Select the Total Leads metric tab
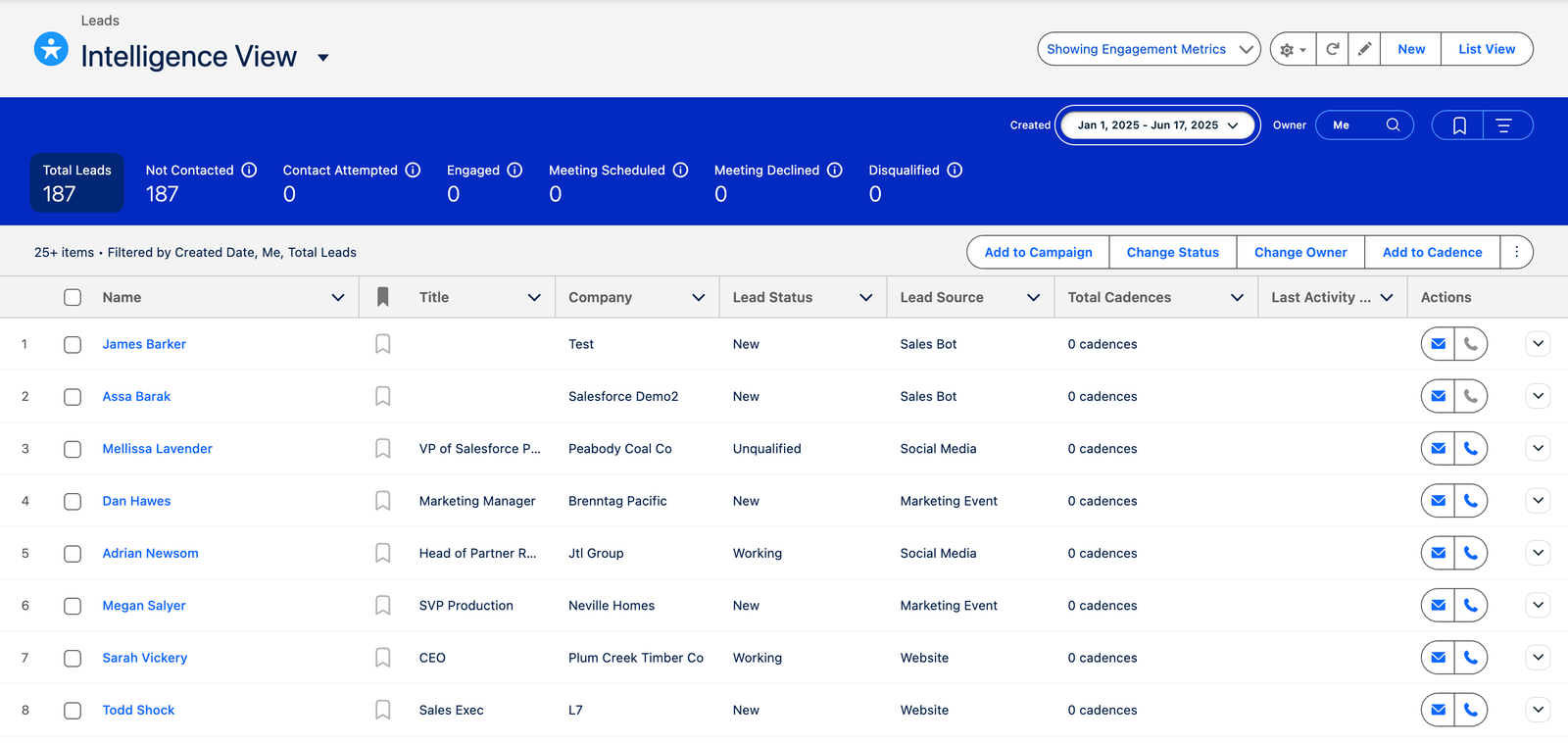 click(77, 182)
